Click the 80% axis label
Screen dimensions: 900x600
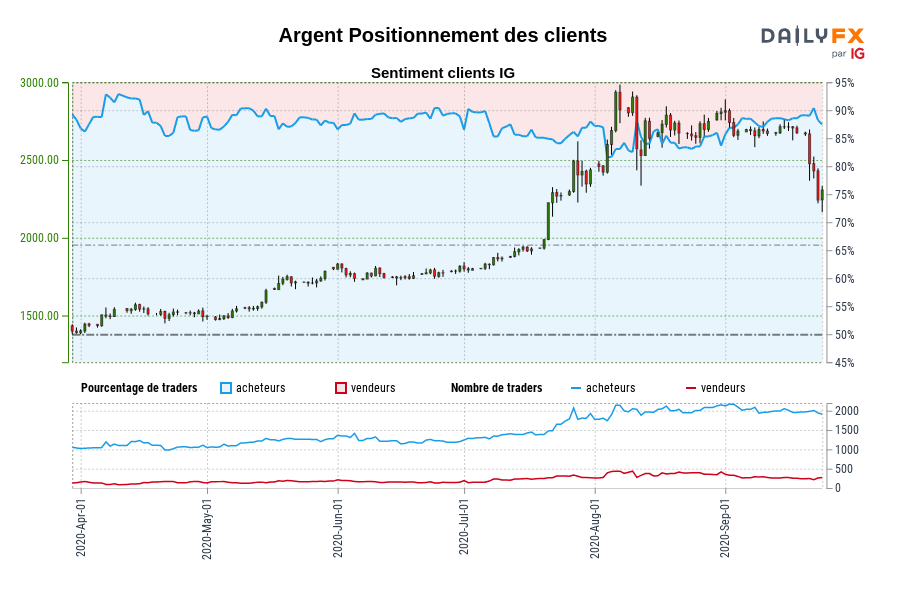844,167
